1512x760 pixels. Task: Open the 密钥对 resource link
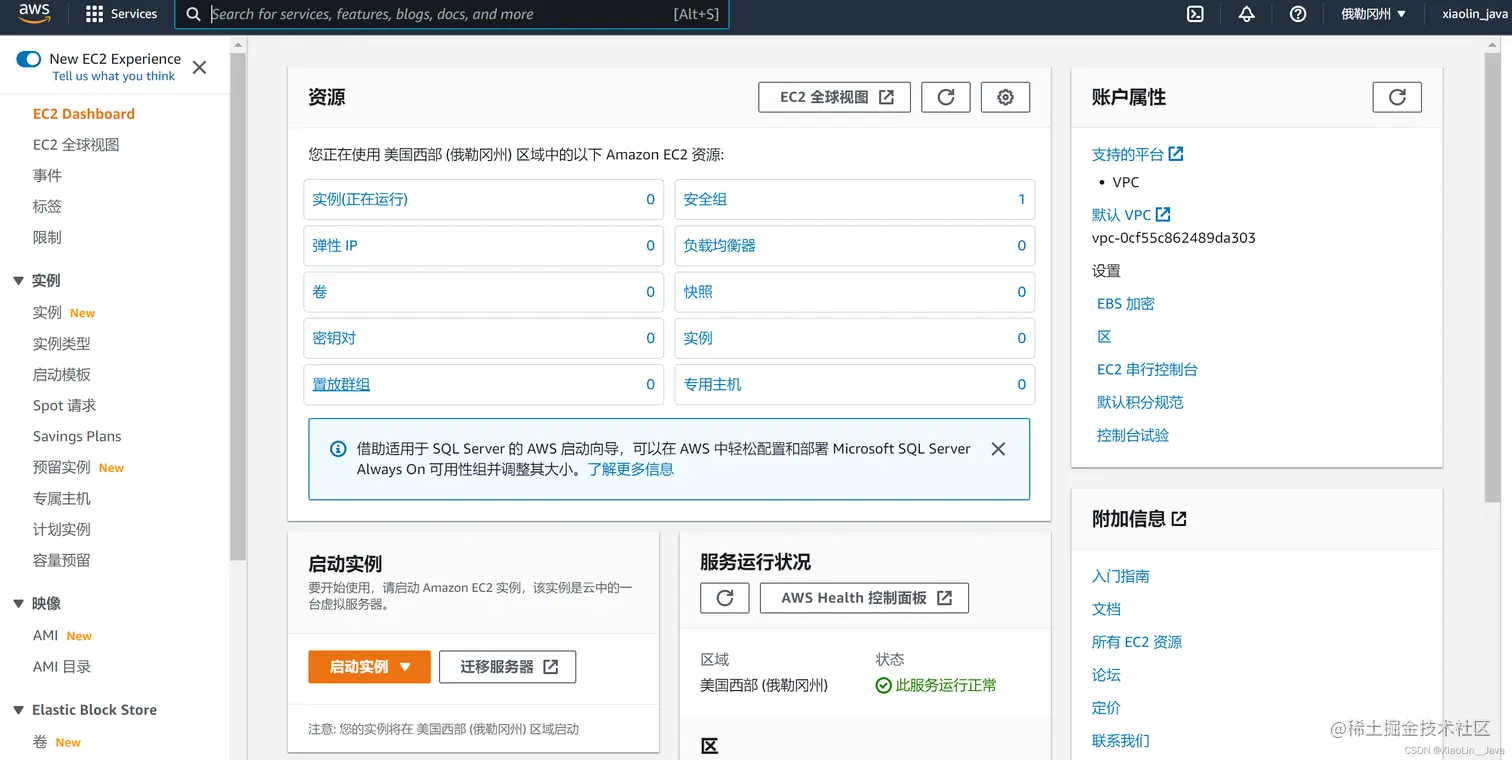pos(334,338)
